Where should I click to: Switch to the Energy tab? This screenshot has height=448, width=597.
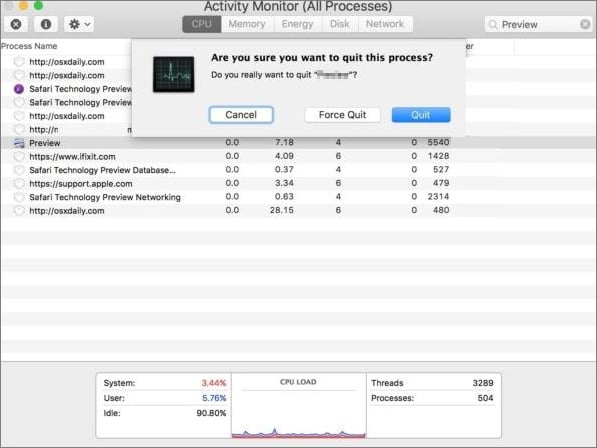(297, 24)
